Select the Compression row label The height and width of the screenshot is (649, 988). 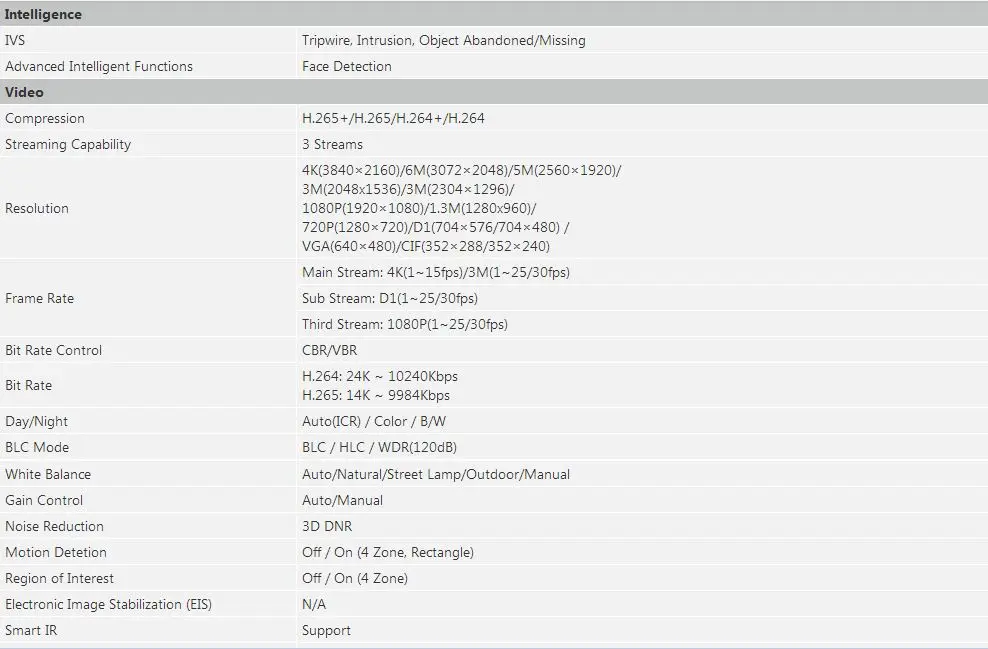coord(45,118)
